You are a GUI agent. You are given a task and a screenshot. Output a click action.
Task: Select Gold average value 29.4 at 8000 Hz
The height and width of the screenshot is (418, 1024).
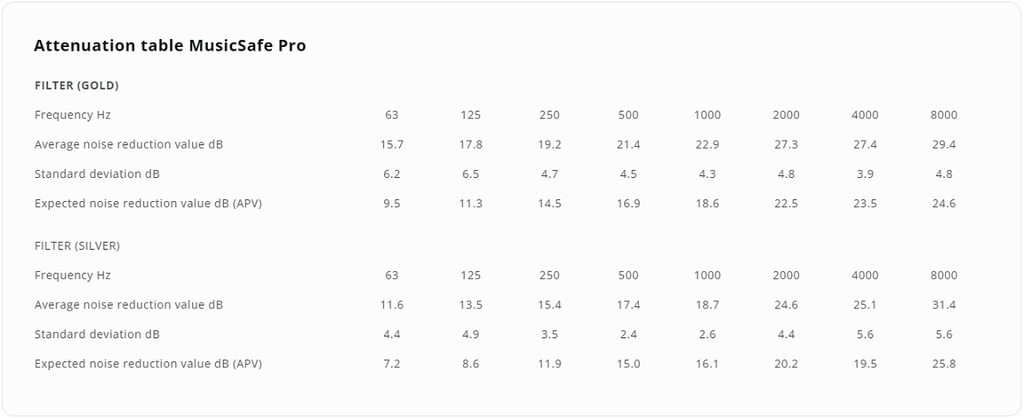tap(944, 144)
